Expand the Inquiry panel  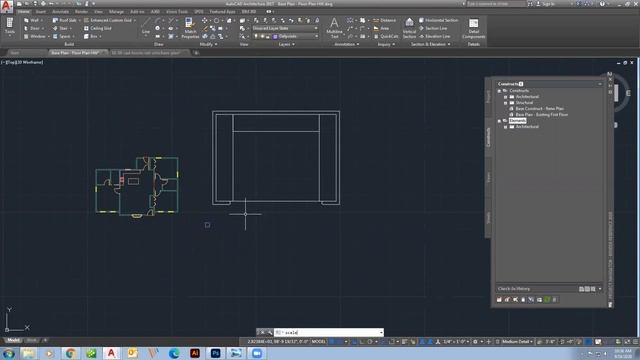click(x=386, y=44)
